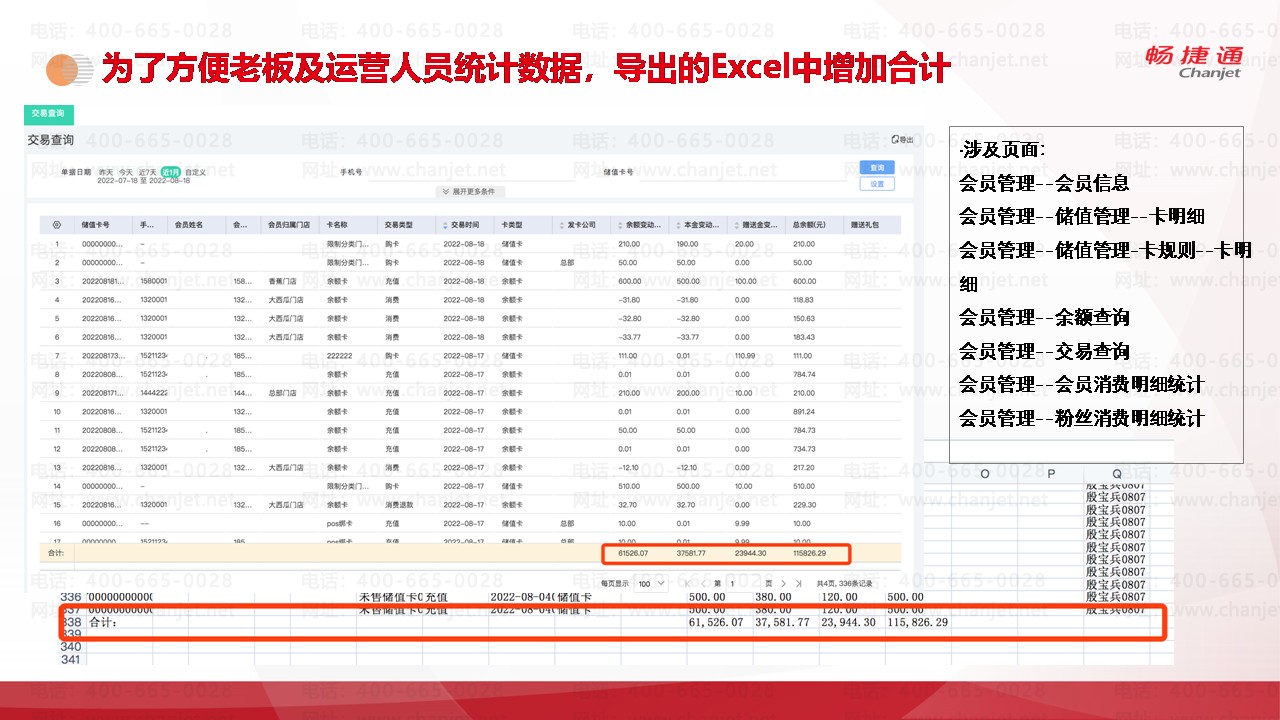
Task: Click the 畅捷通 Chanjet logo
Action: click(1196, 60)
